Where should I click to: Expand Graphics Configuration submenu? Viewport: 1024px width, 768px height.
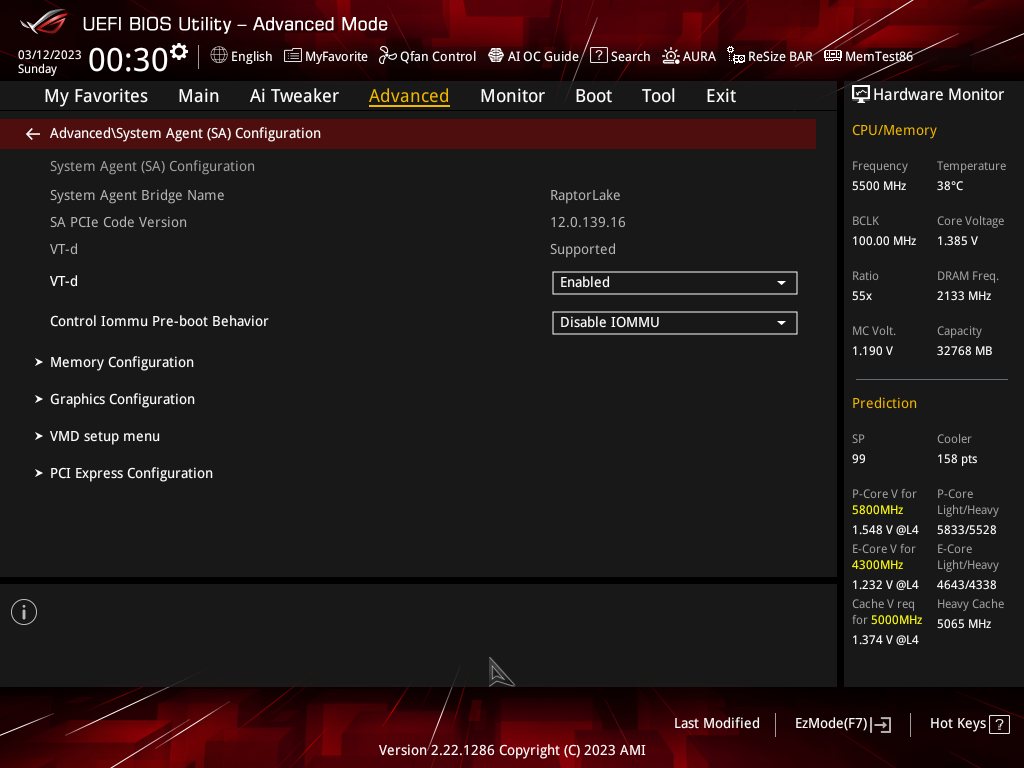(x=122, y=399)
